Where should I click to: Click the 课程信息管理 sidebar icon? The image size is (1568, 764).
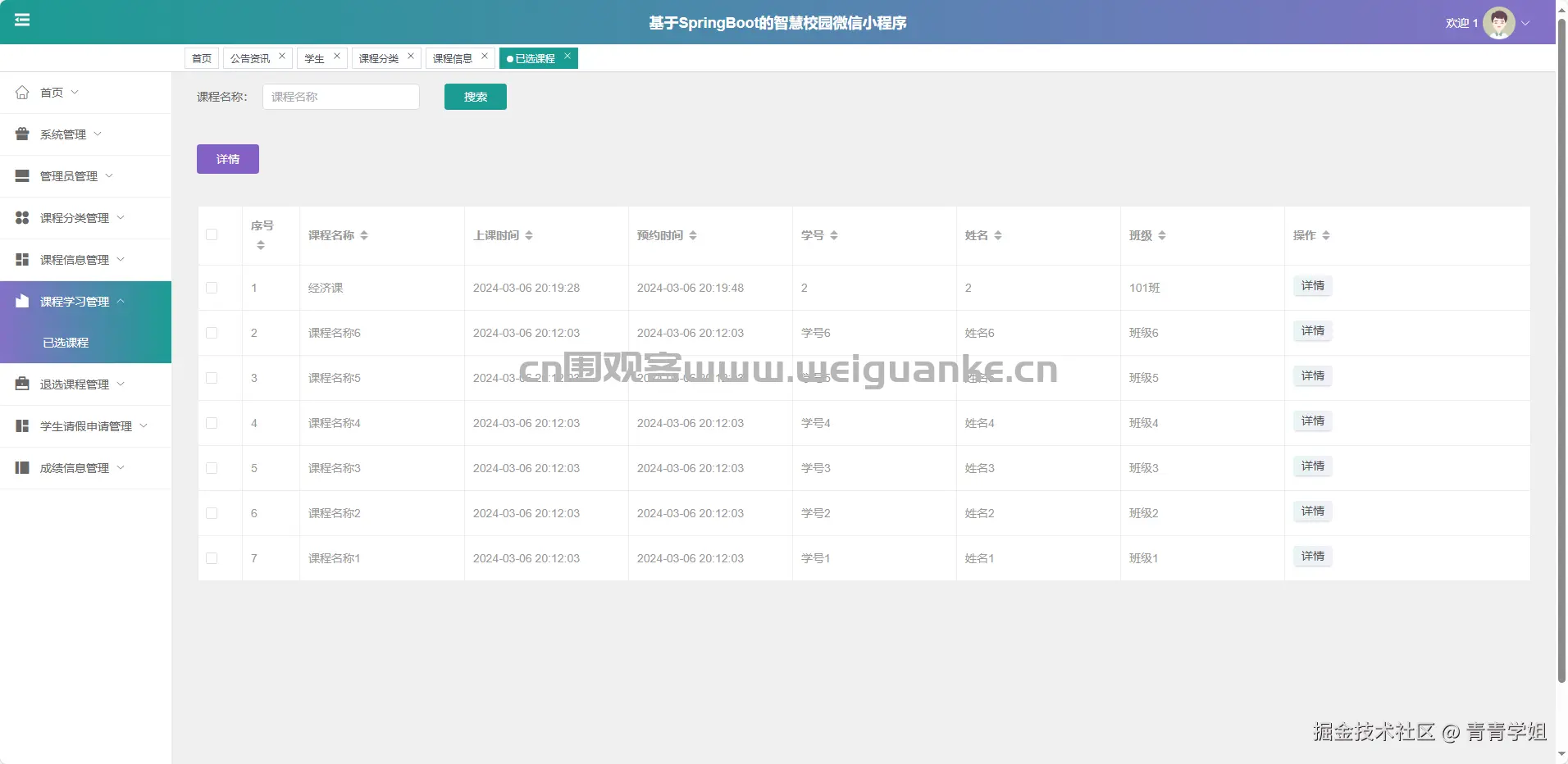tap(22, 260)
